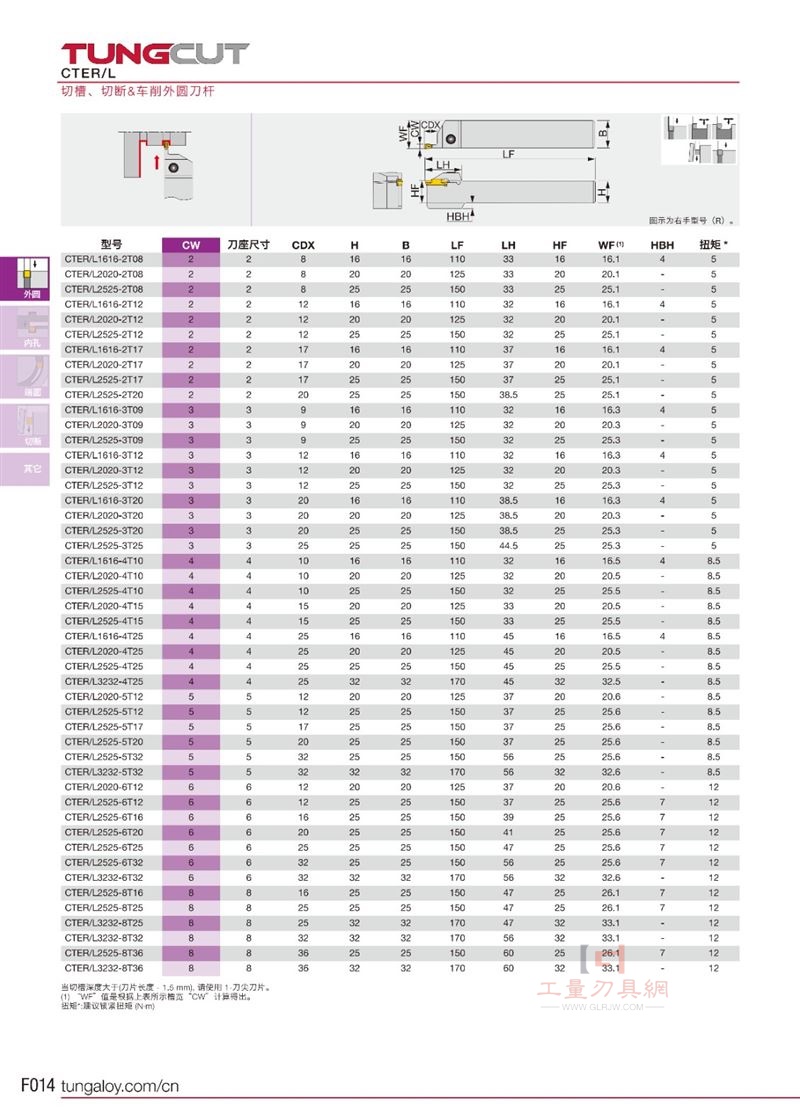Click the CDX column header
The image size is (800, 1120).
(303, 245)
